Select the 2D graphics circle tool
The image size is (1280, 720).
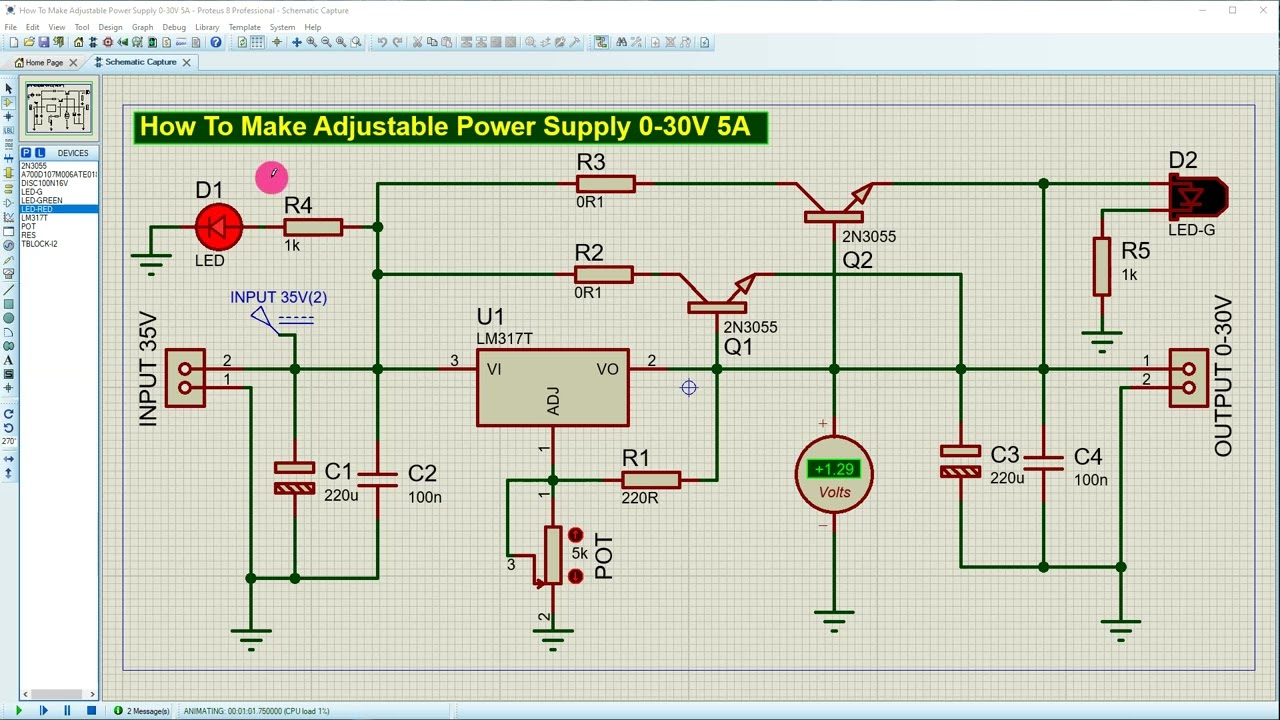coord(9,318)
